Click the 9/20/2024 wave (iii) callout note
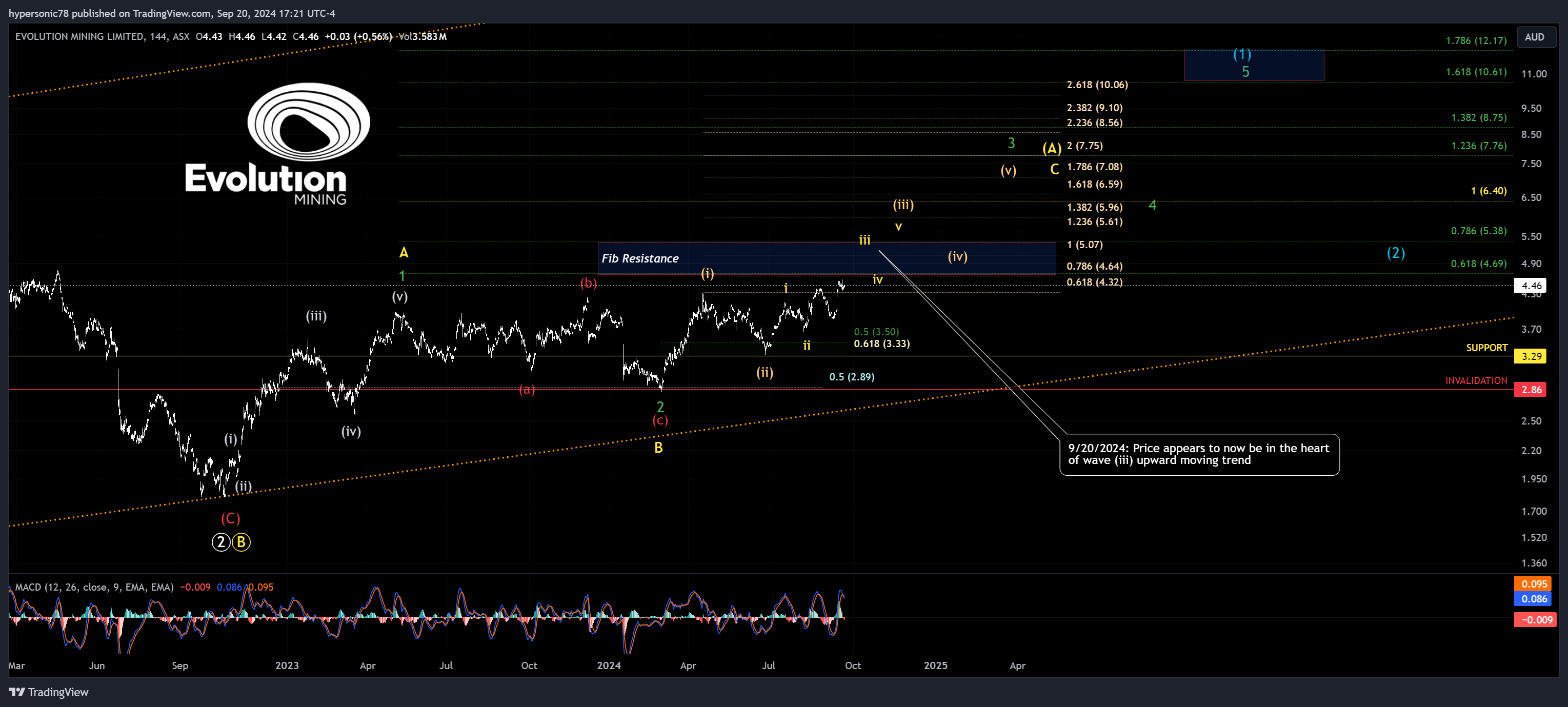The height and width of the screenshot is (707, 1568). [x=1199, y=454]
